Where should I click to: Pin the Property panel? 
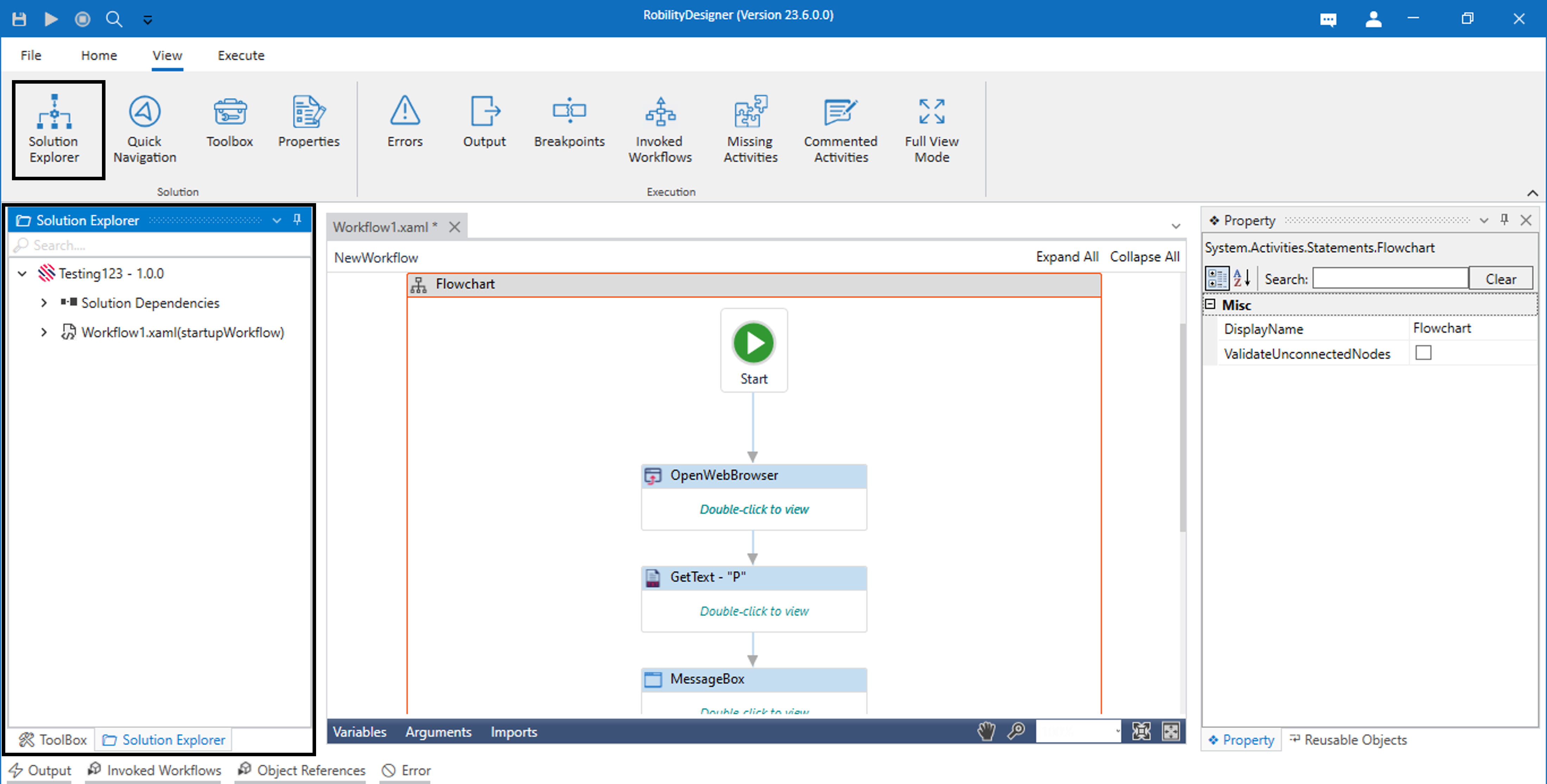tap(1504, 220)
